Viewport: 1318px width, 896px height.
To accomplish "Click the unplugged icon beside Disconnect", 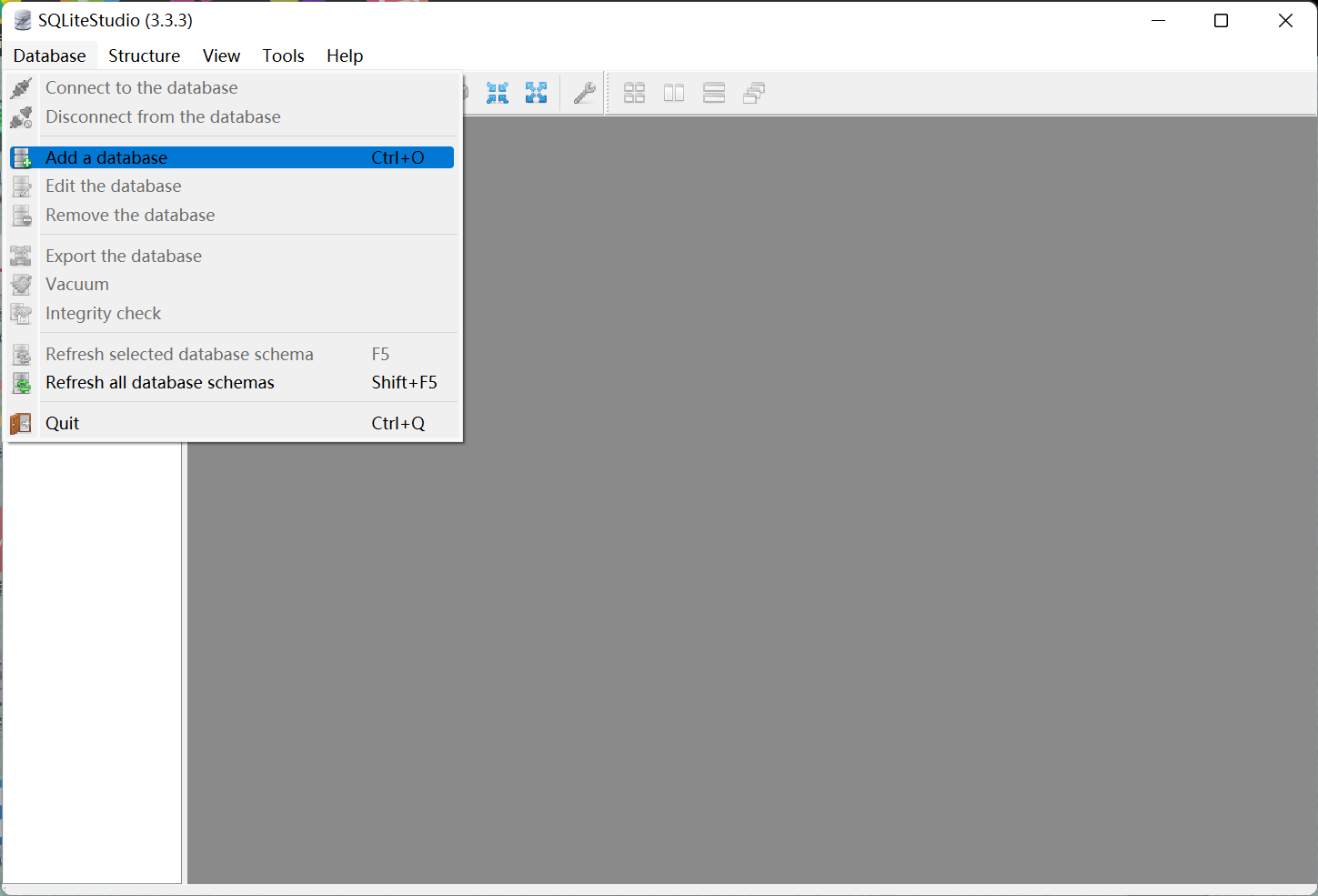I will (22, 117).
